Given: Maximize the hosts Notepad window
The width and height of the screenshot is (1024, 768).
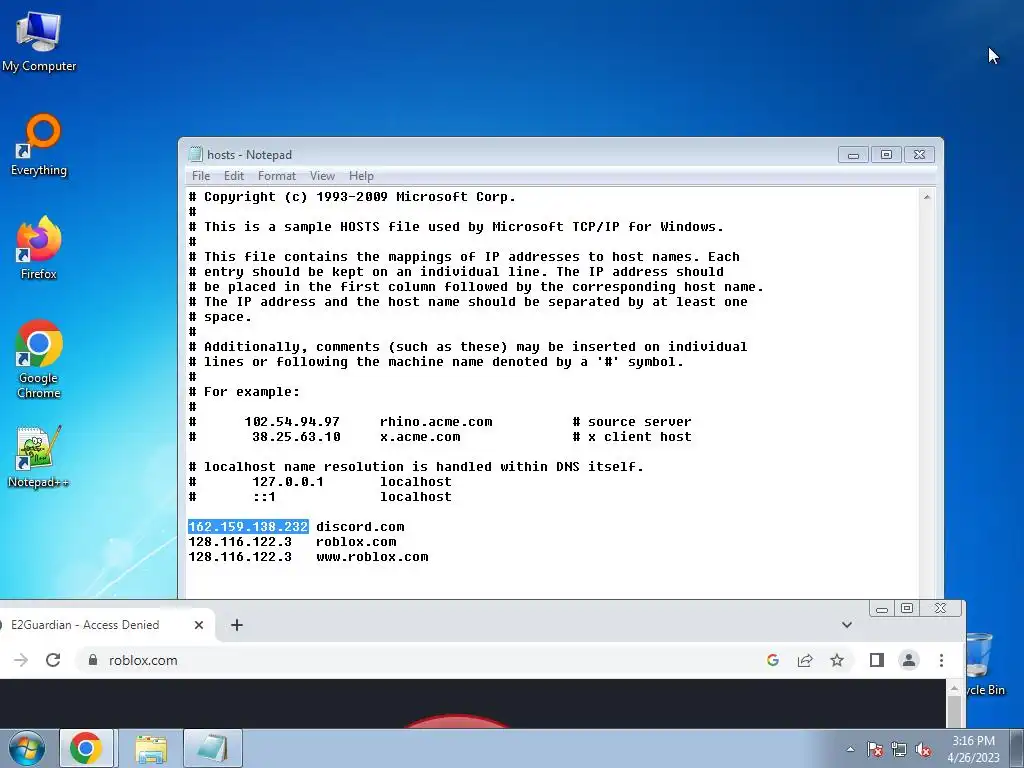Looking at the screenshot, I should tap(886, 155).
